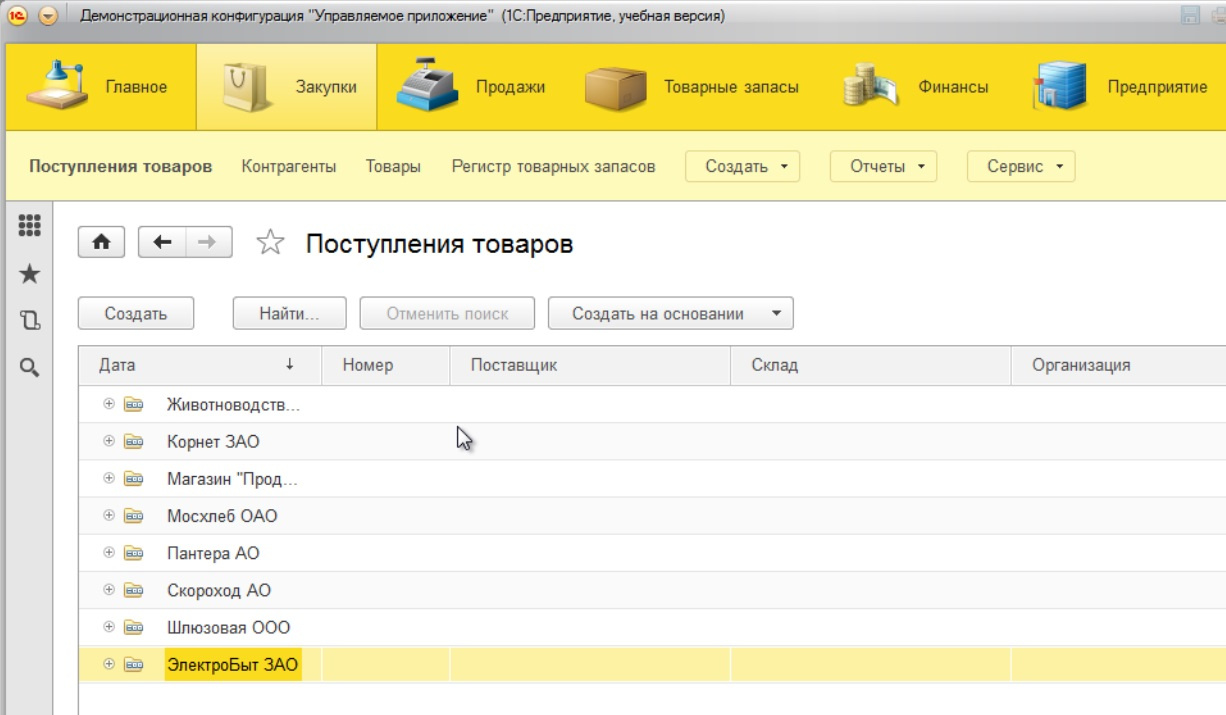This screenshot has height=715, width=1226.
Task: Switch to the Продажи section
Action: tap(470, 87)
